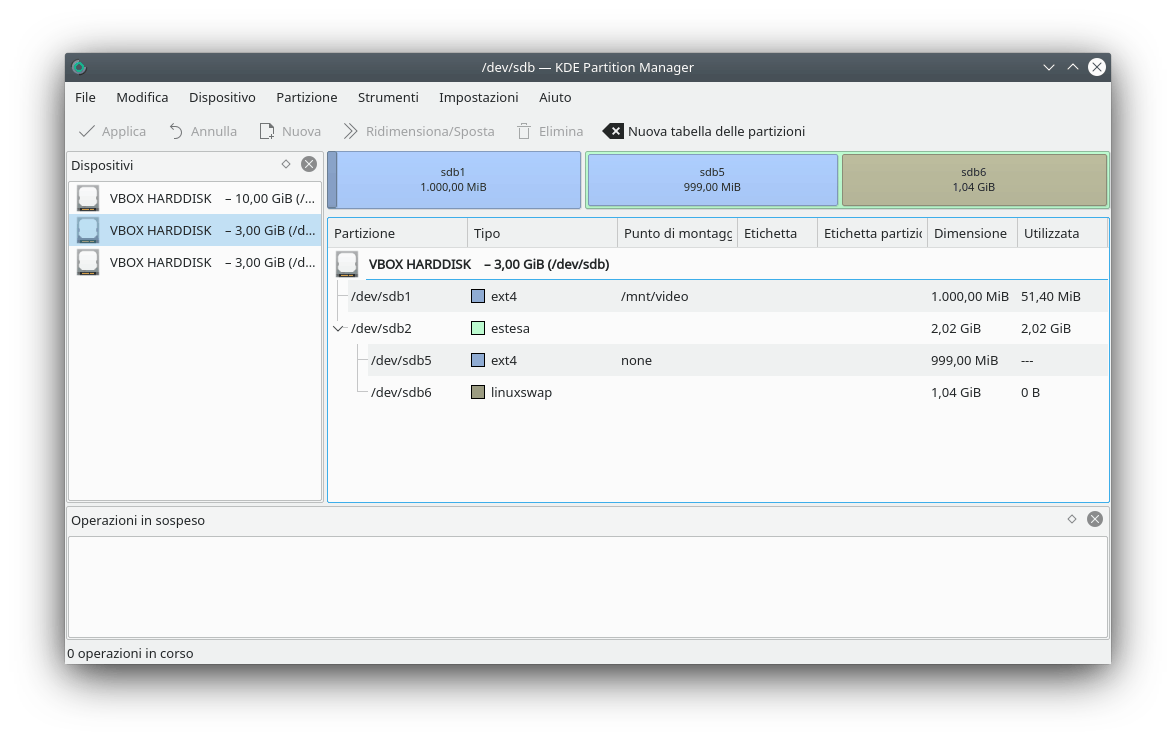Open the Partizione menu
Image resolution: width=1176 pixels, height=741 pixels.
(307, 98)
